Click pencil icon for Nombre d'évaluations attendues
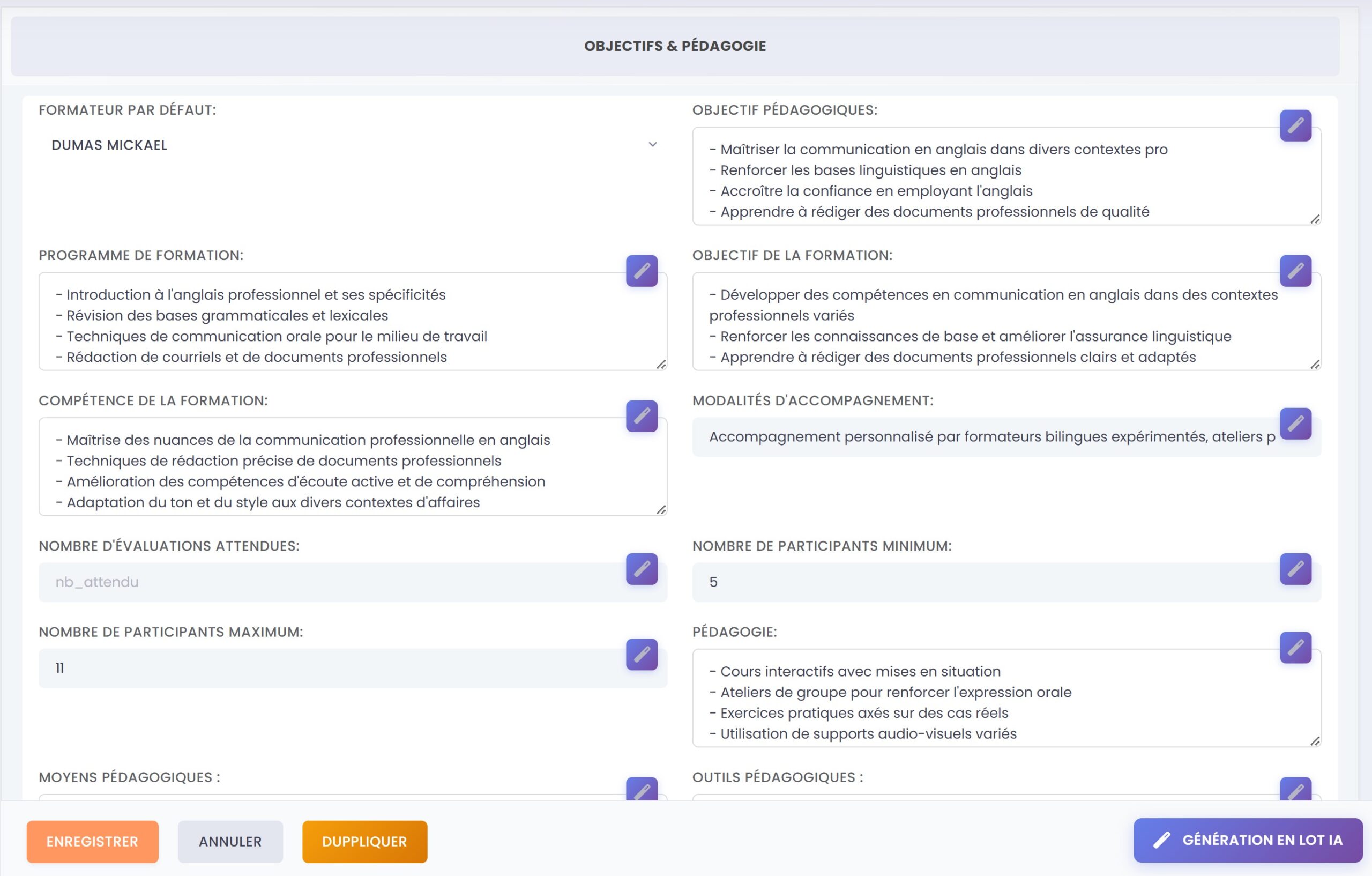Image resolution: width=1372 pixels, height=876 pixels. (x=642, y=569)
